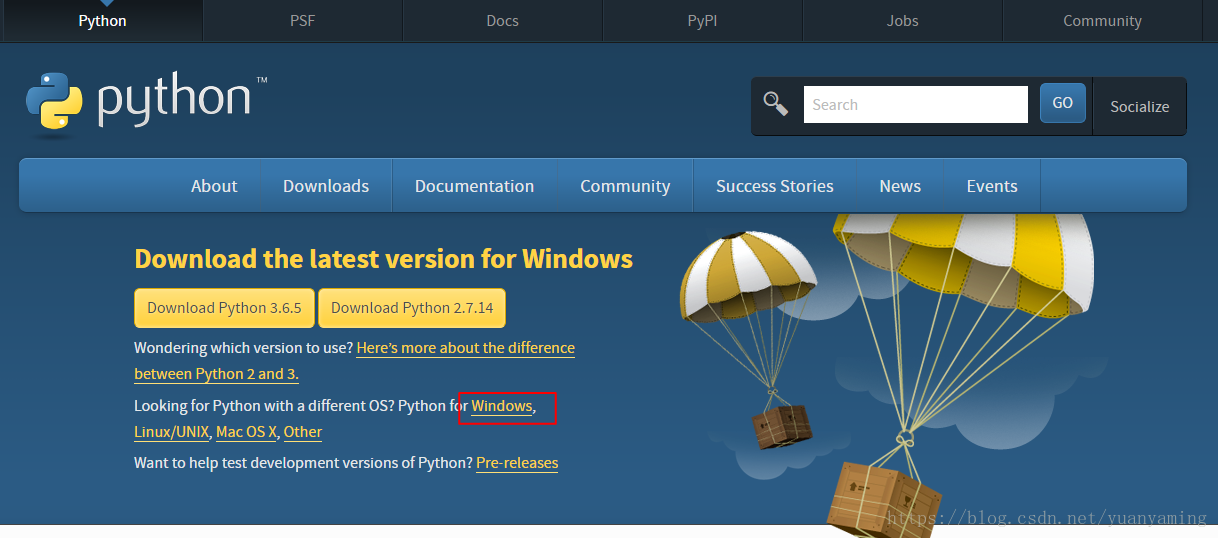This screenshot has width=1218, height=538.
Task: Open the Success Stories menu
Action: (775, 186)
